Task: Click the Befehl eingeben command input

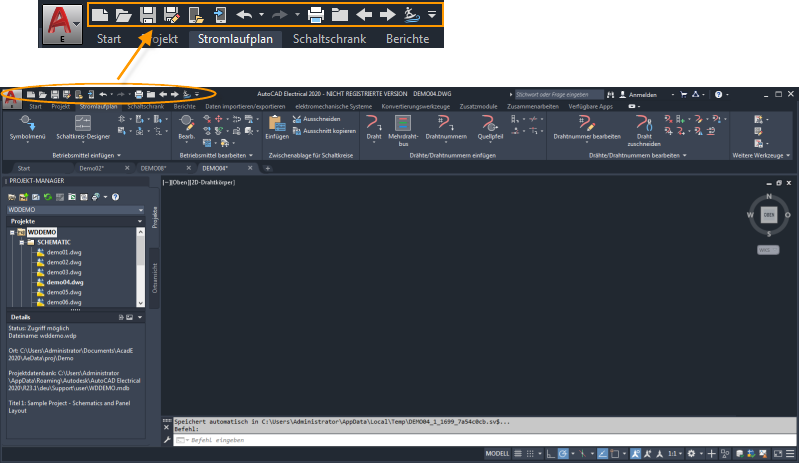Action: pos(484,440)
